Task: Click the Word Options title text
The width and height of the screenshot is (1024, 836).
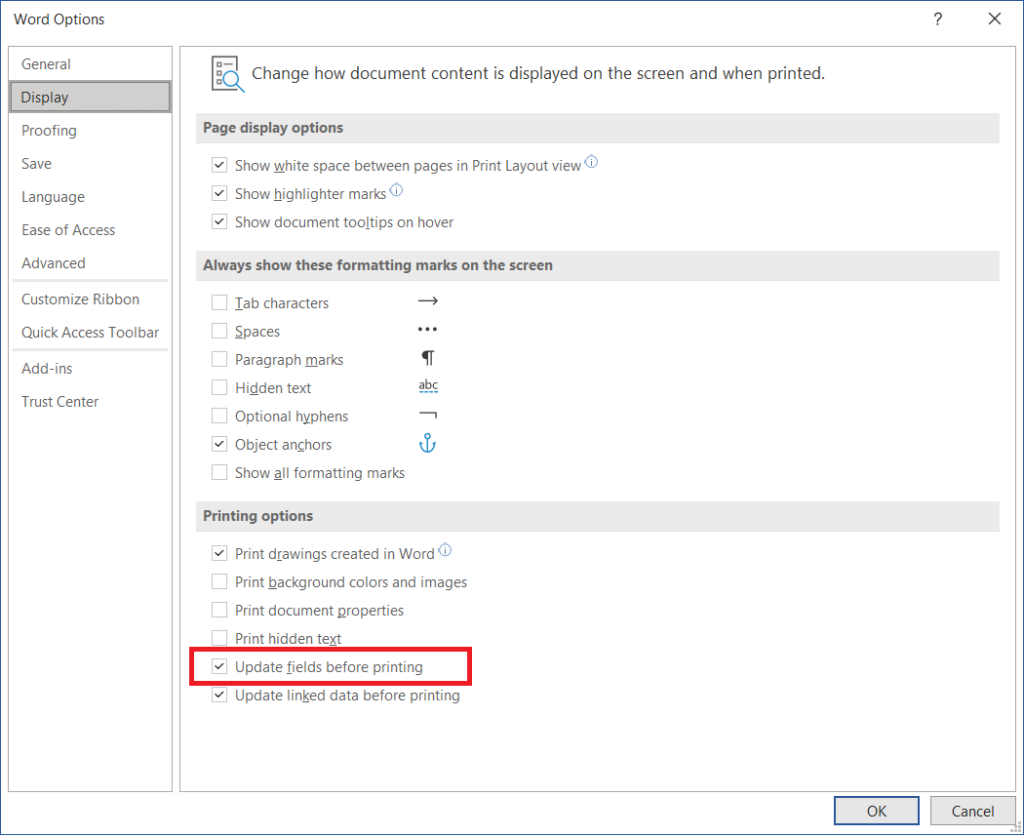Action: coord(59,20)
